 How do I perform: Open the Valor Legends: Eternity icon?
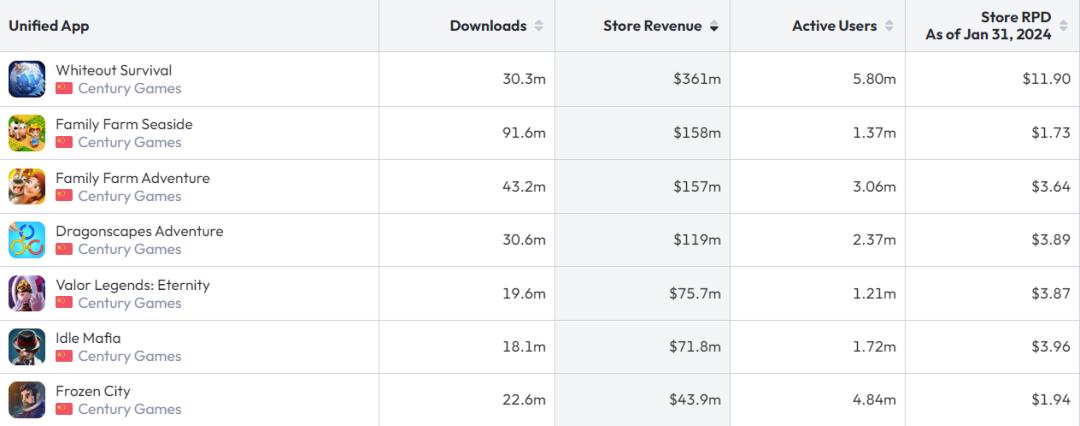pos(27,293)
